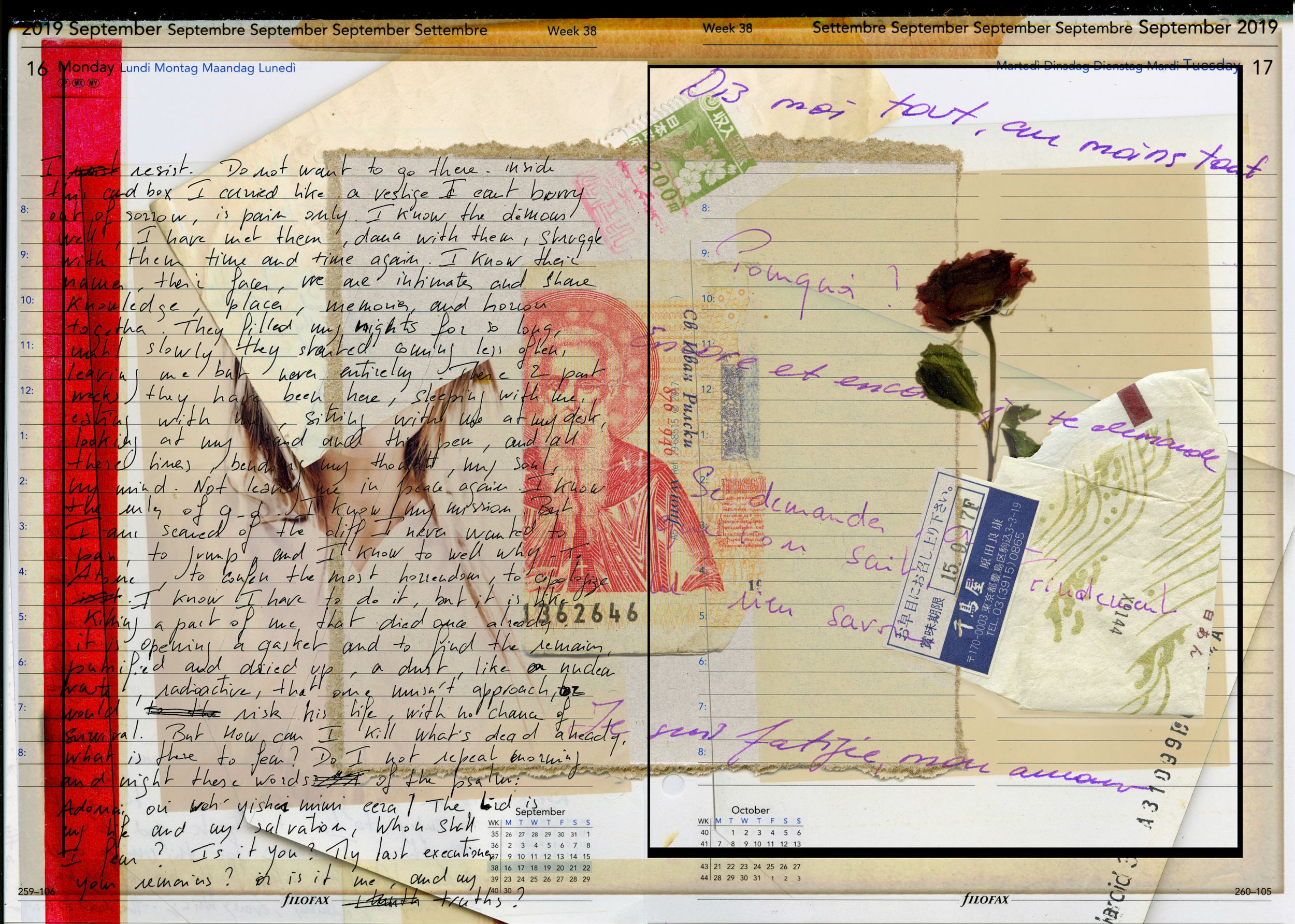Click page code 260-105
Image resolution: width=1295 pixels, height=924 pixels.
coord(1253,892)
